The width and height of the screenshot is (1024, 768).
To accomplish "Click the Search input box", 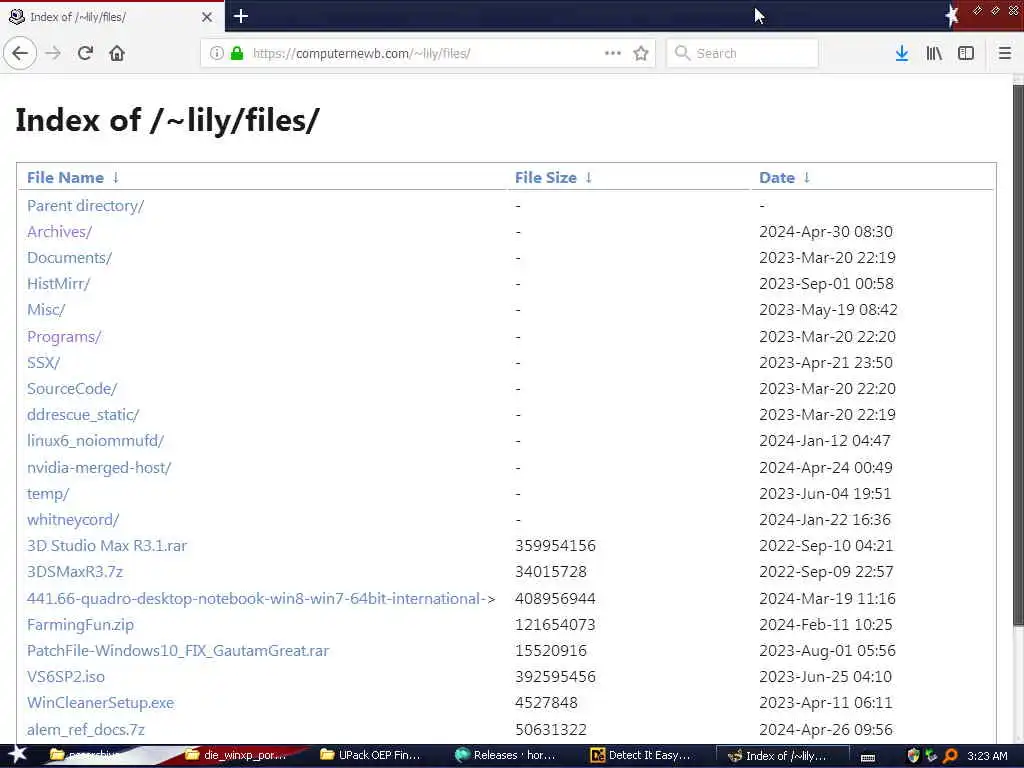I will pos(743,53).
